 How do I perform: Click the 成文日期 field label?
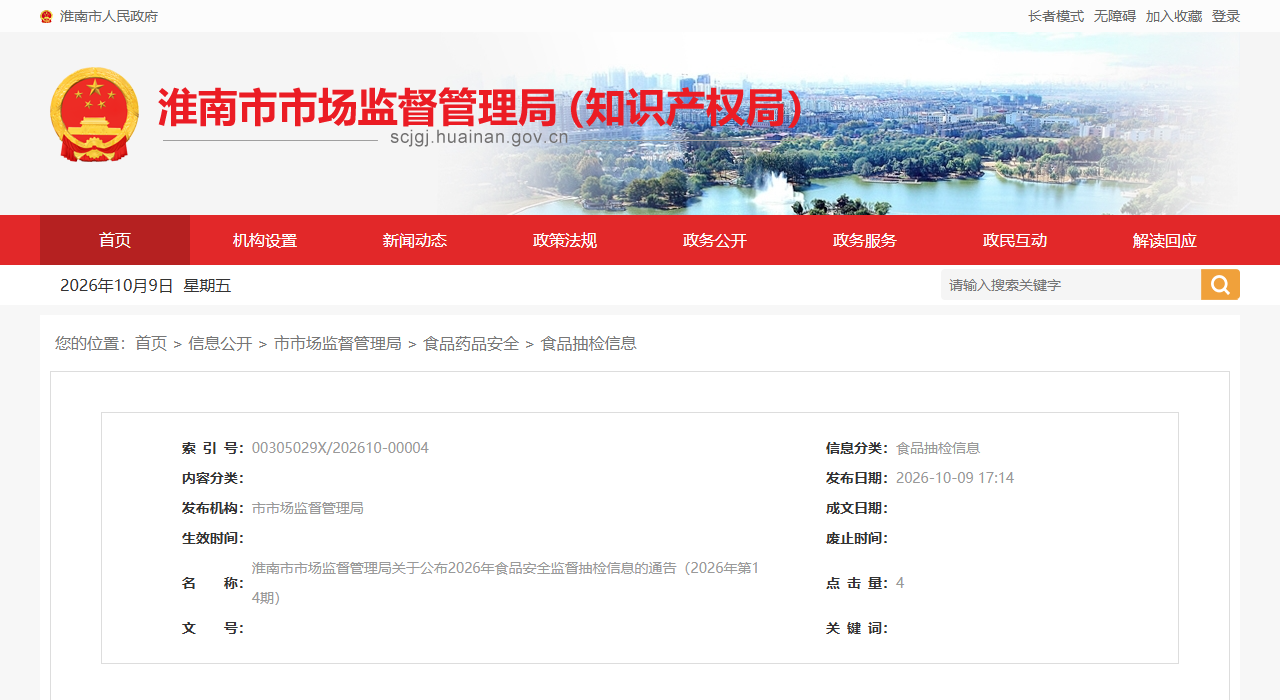pos(857,508)
